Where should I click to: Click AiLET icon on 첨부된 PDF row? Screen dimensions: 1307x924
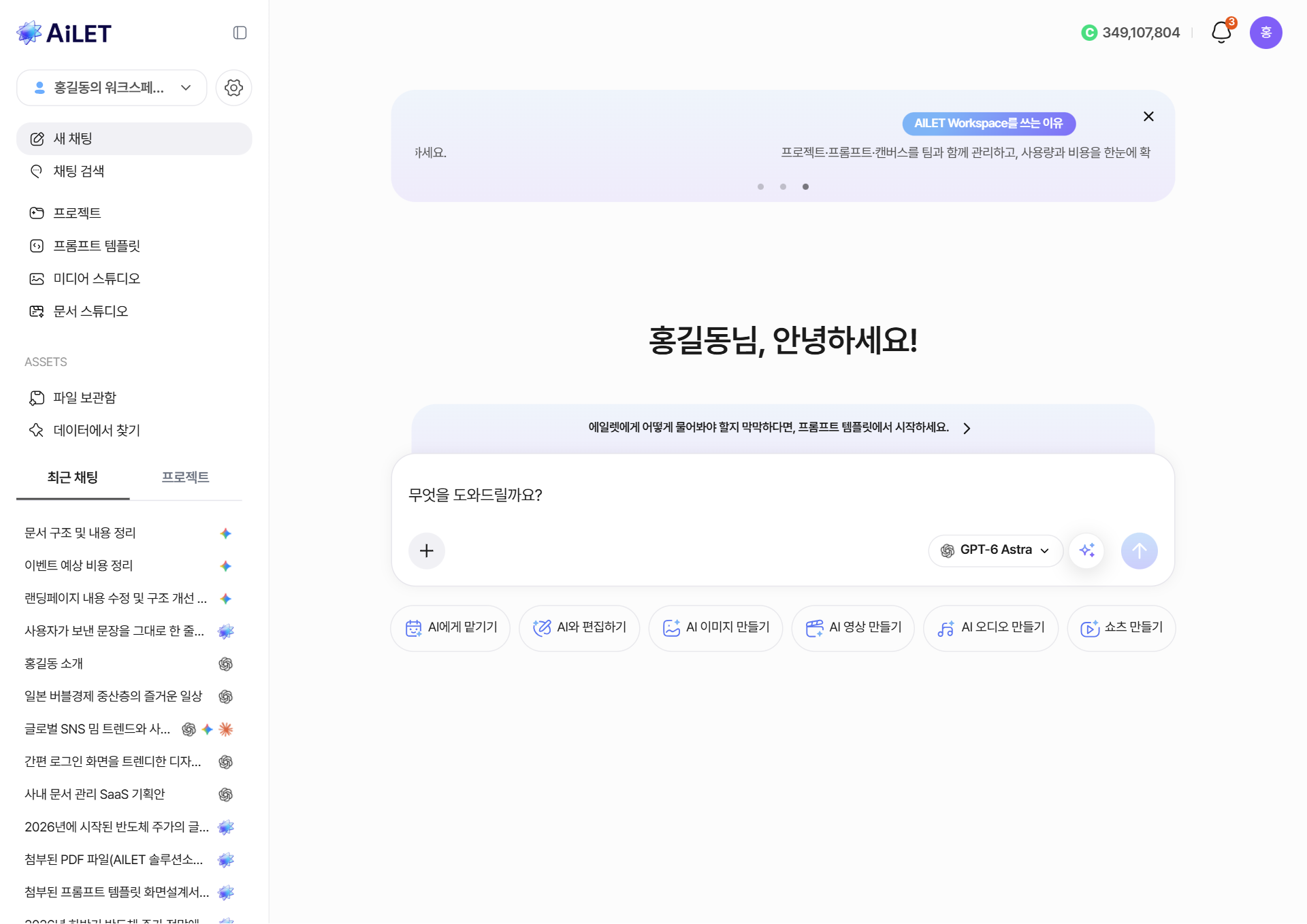click(x=226, y=860)
